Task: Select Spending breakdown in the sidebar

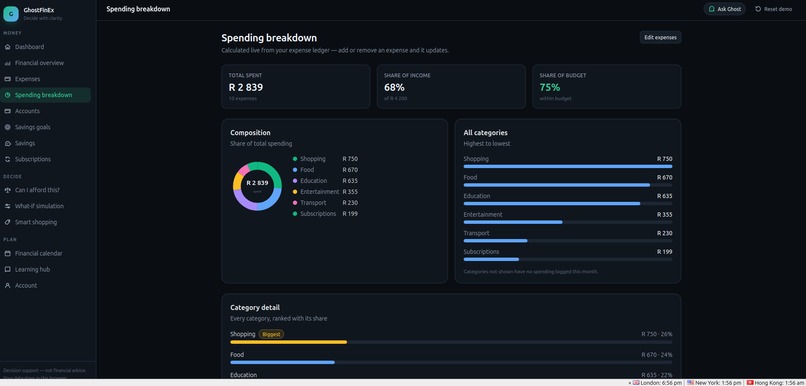Action: coord(46,95)
